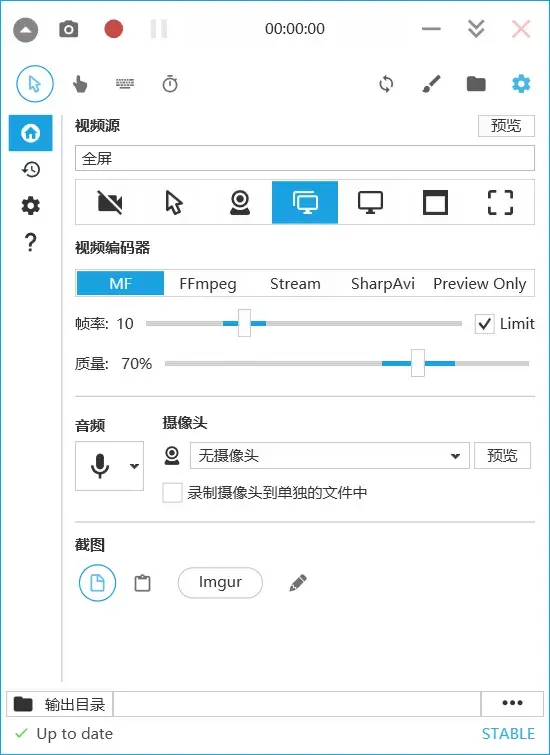
Task: Toggle save screenshot to file icon
Action: [x=97, y=583]
